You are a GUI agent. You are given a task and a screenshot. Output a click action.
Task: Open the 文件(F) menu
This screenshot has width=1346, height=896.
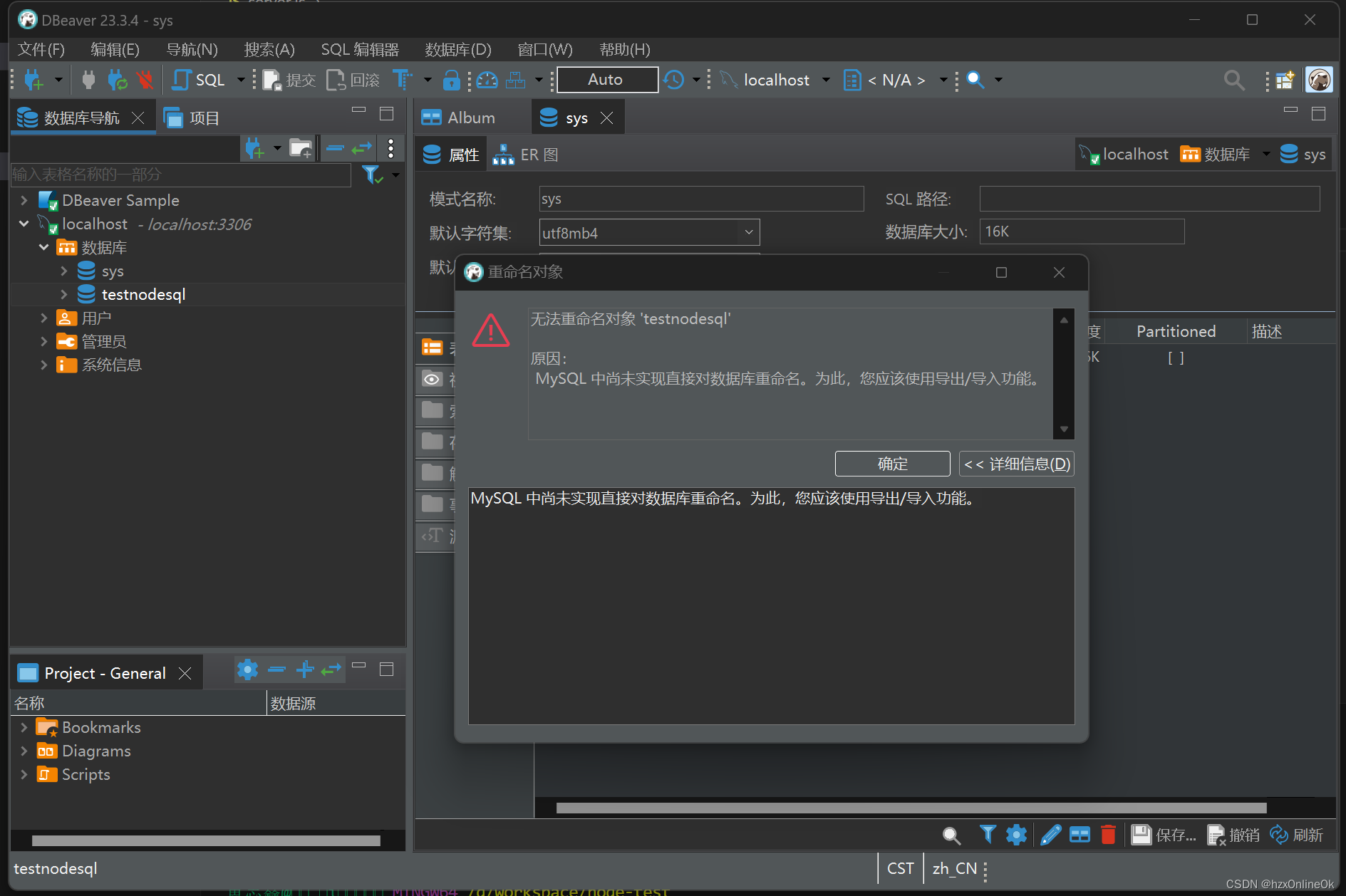pyautogui.click(x=41, y=49)
